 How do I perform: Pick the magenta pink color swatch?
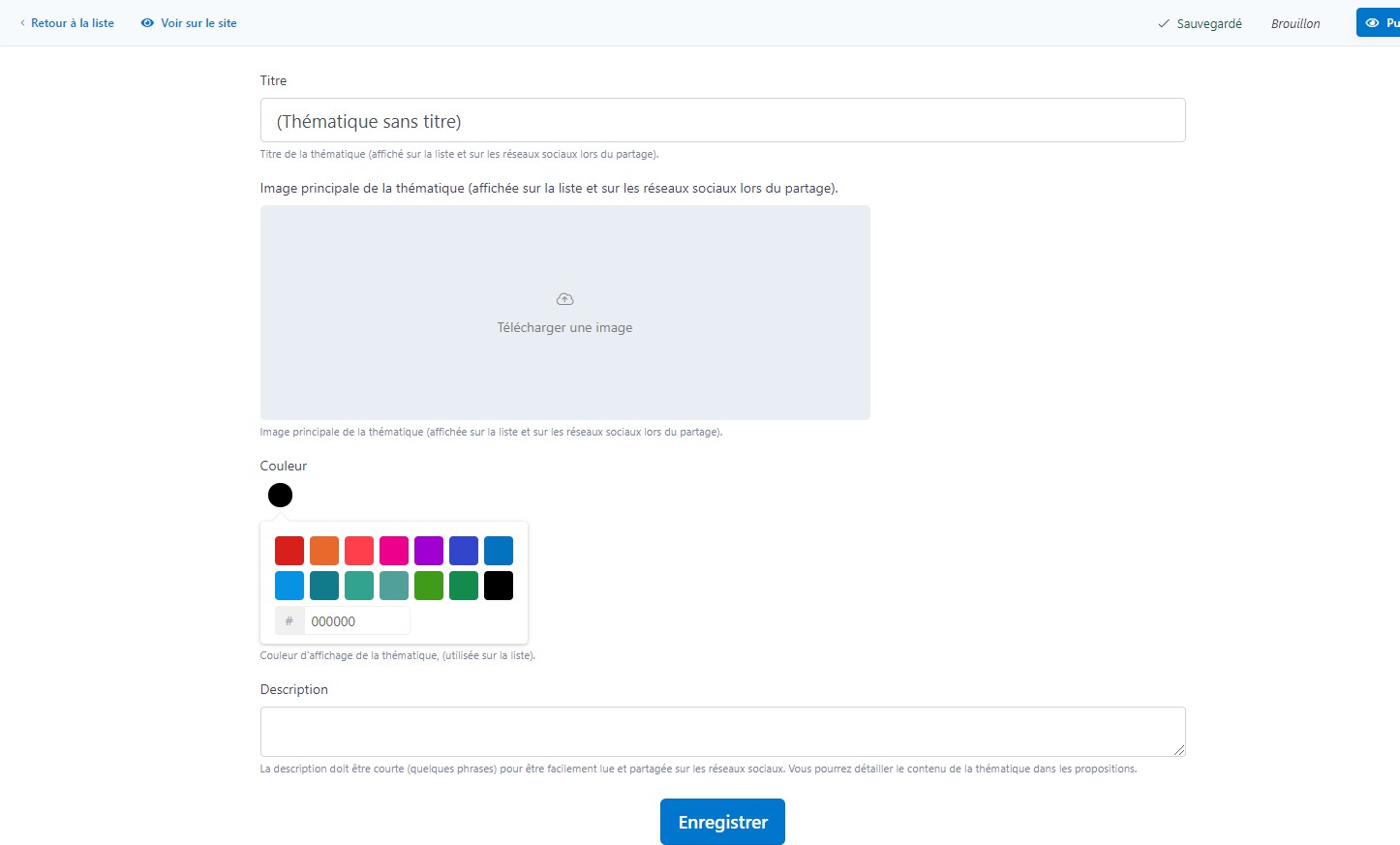point(394,551)
